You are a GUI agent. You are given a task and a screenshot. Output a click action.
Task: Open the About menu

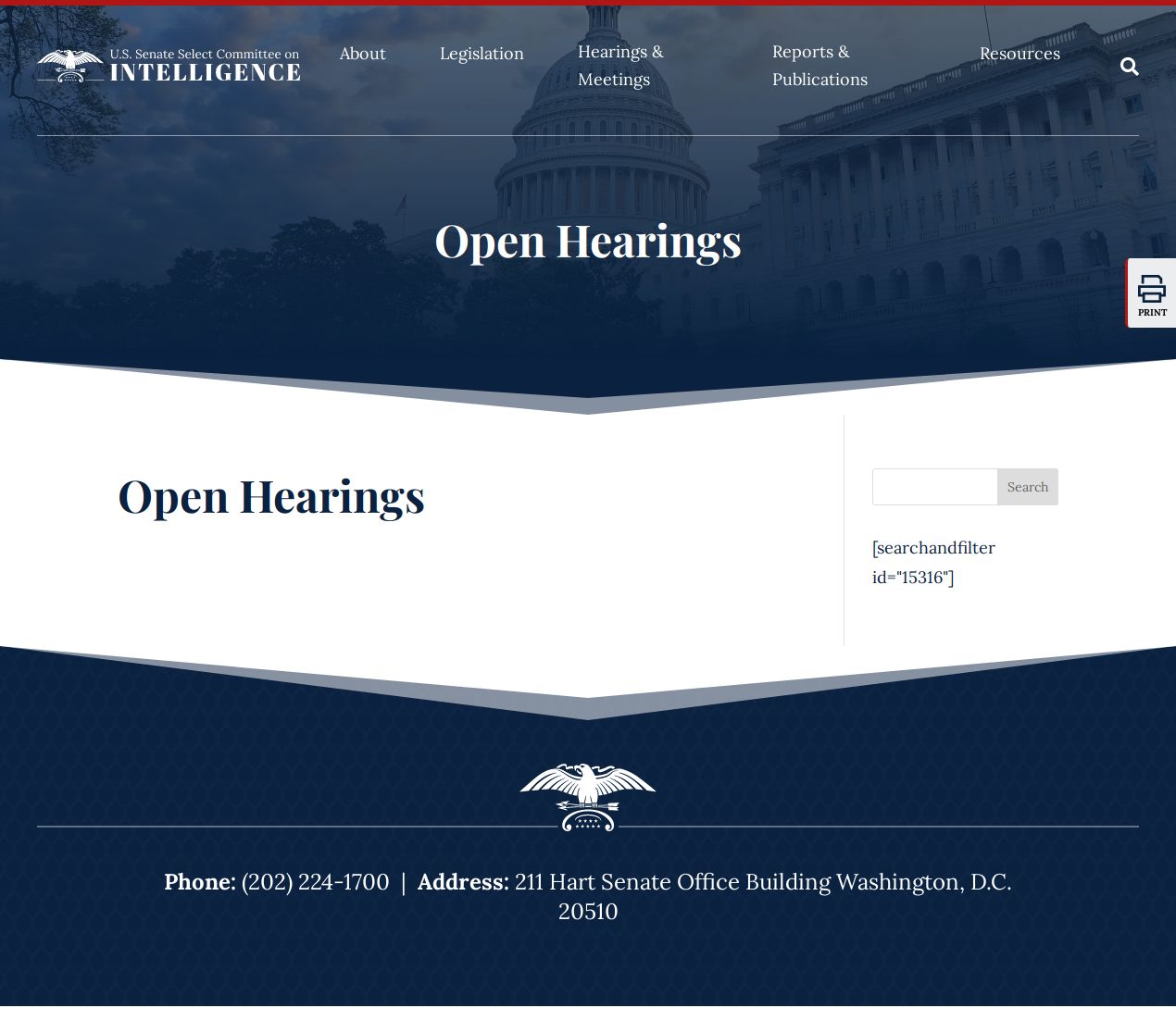[362, 54]
